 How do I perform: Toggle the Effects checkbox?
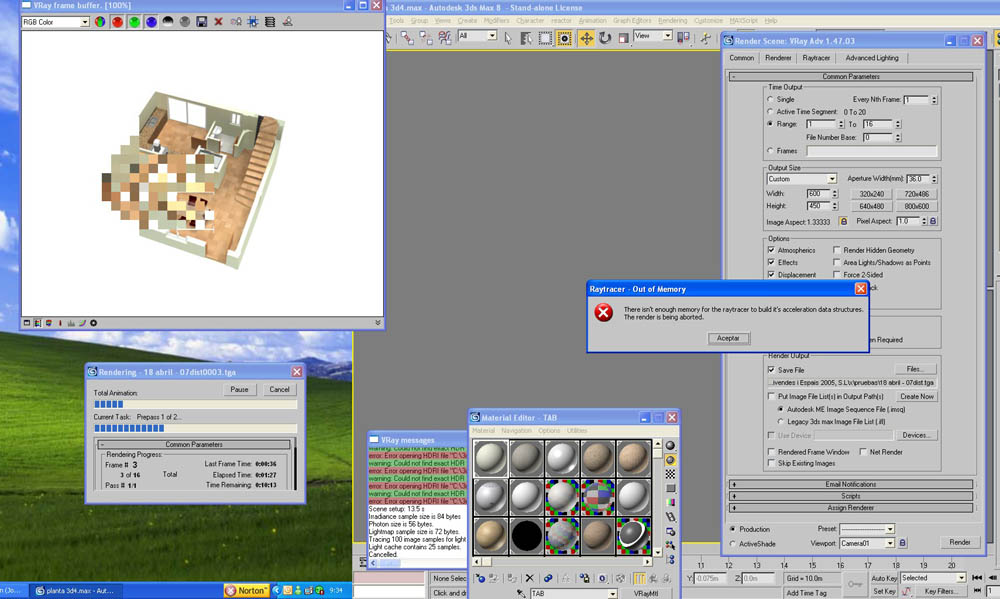771,262
